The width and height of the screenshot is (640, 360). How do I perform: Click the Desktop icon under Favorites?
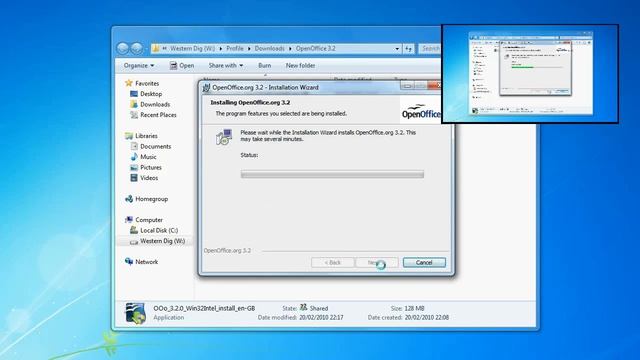133,94
